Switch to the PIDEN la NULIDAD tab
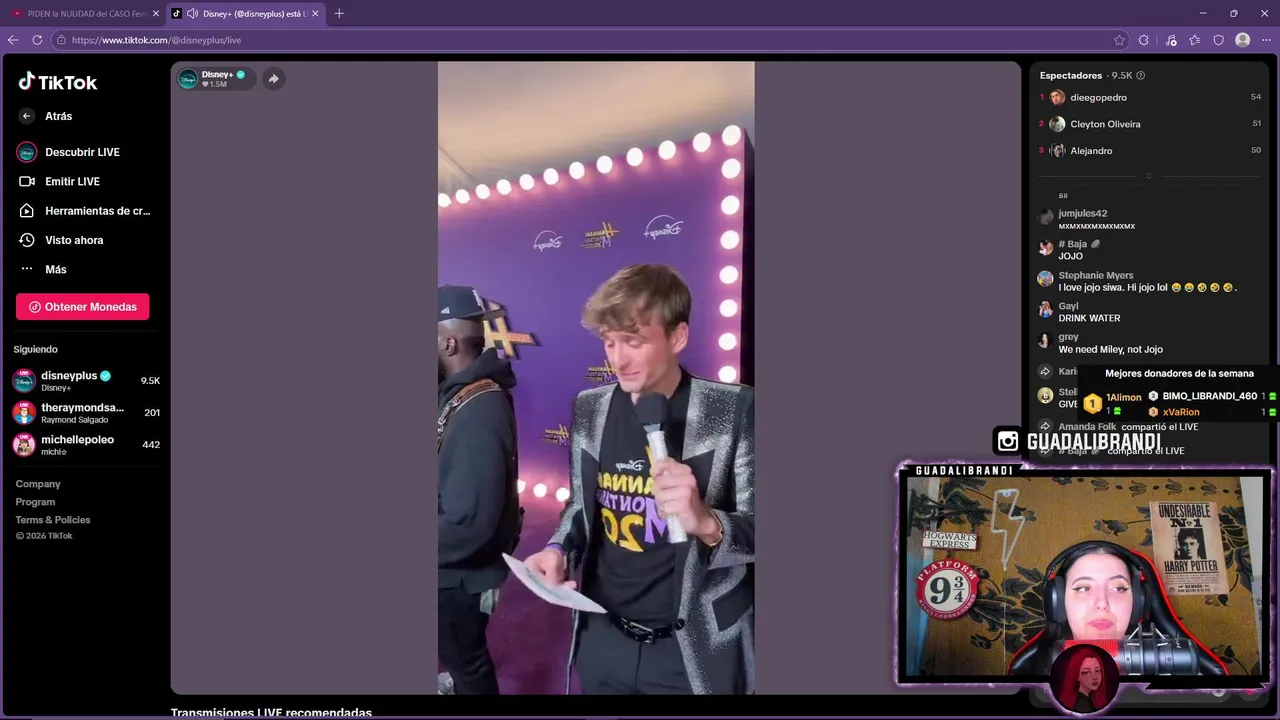 (85, 13)
